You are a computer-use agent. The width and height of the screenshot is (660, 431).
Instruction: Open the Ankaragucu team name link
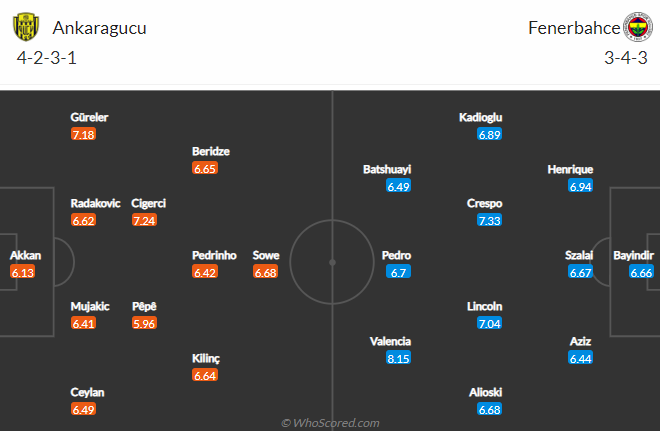click(99, 28)
